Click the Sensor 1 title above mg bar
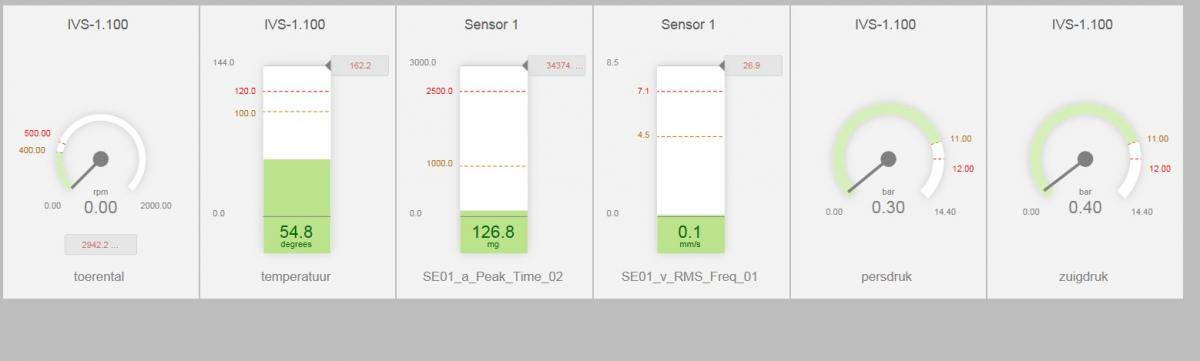The image size is (1200, 361). (x=494, y=24)
